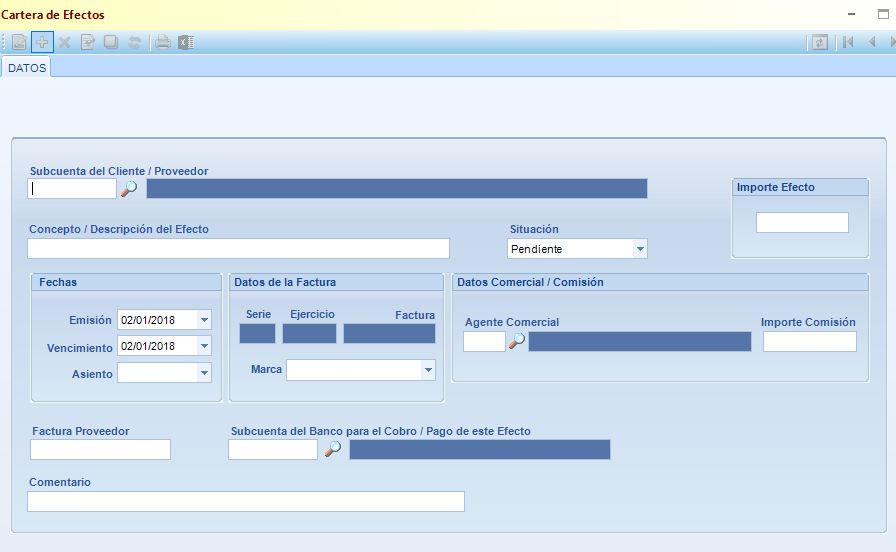Click the Agente Comercial code field
The height and width of the screenshot is (552, 896).
[x=484, y=342]
